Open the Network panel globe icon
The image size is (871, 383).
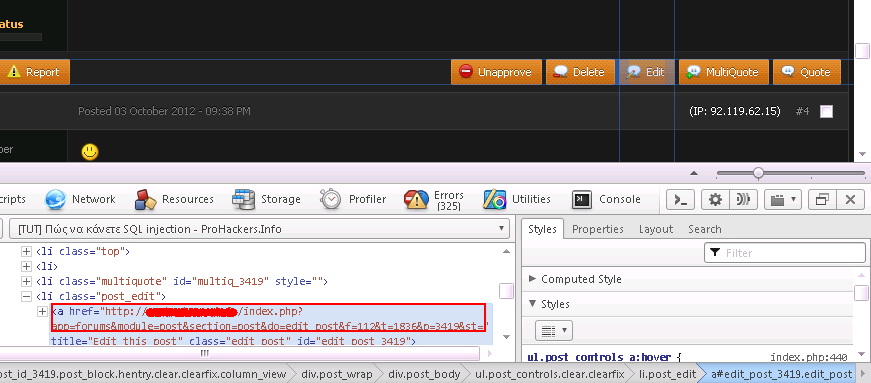click(x=56, y=199)
